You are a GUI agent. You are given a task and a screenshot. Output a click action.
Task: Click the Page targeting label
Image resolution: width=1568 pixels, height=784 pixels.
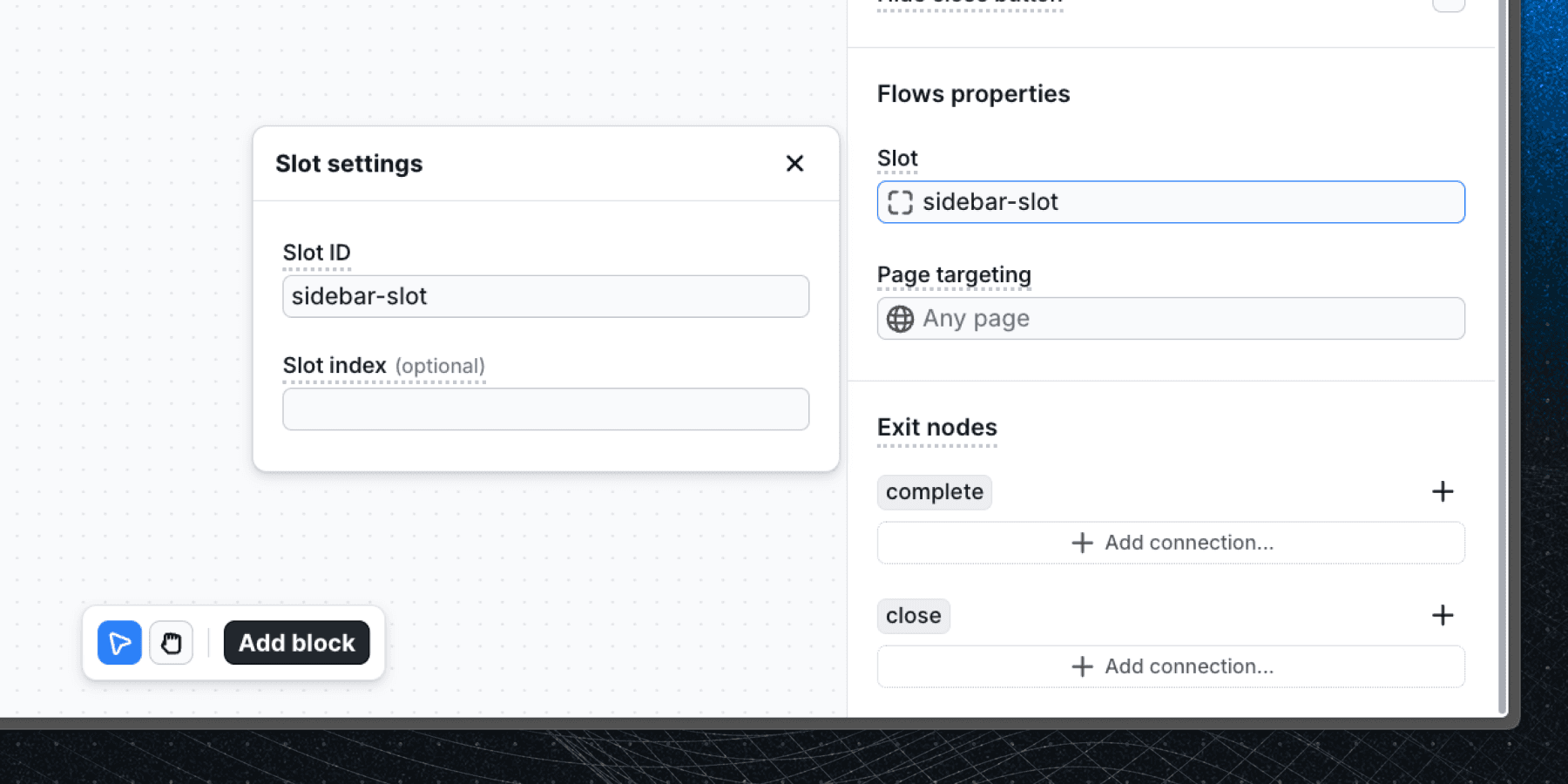coord(954,275)
